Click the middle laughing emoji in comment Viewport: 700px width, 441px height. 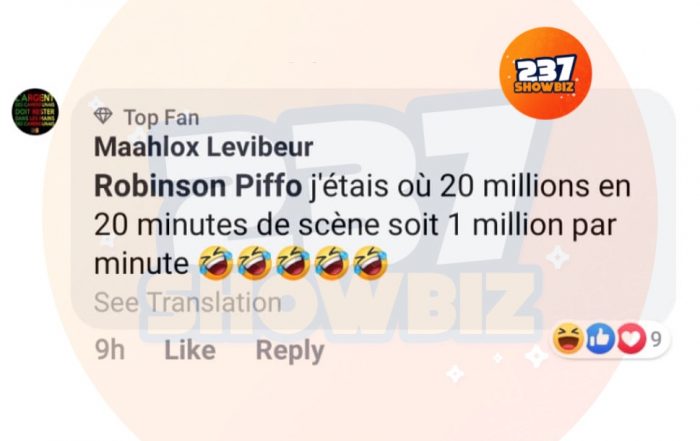click(293, 262)
